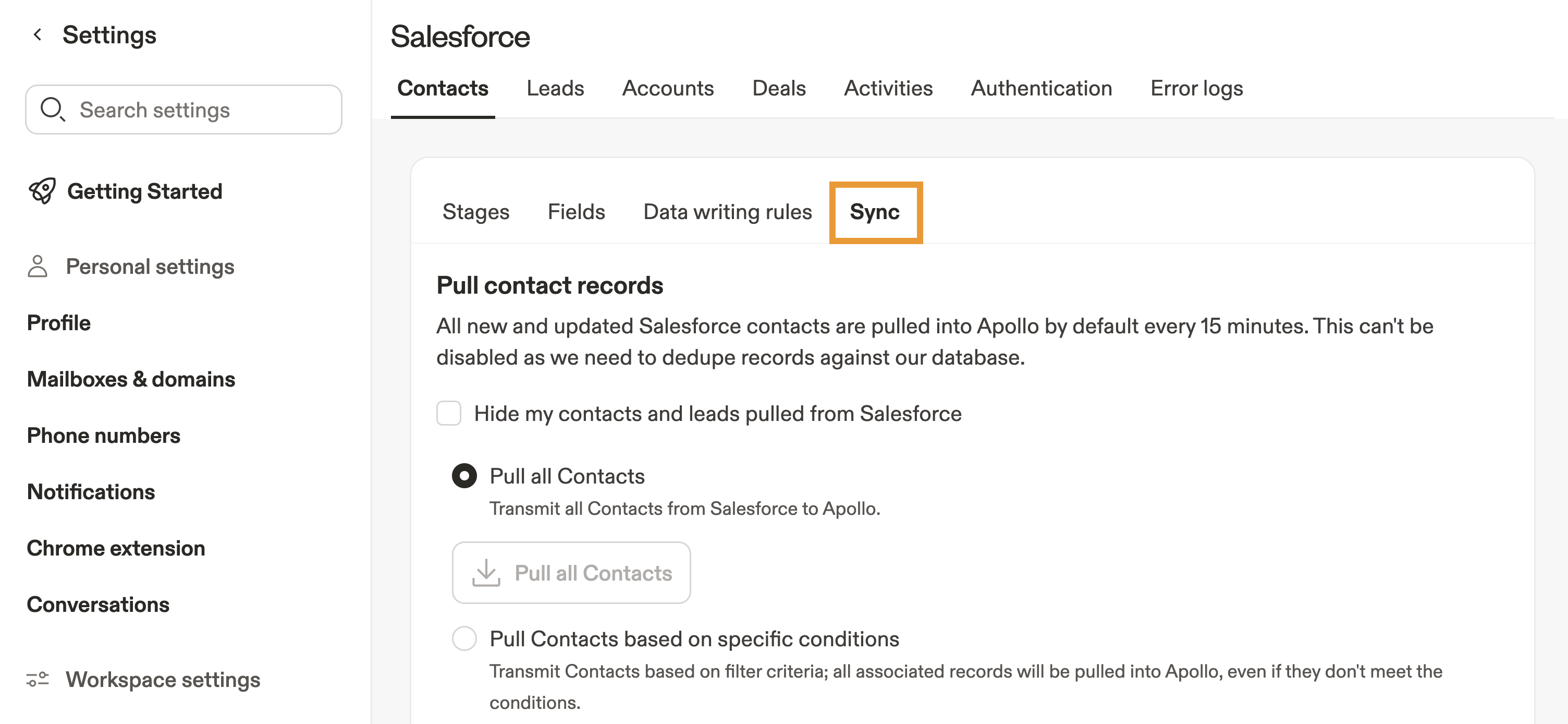Viewport: 1568px width, 724px height.
Task: Click the download icon on Pull button
Action: click(x=486, y=573)
